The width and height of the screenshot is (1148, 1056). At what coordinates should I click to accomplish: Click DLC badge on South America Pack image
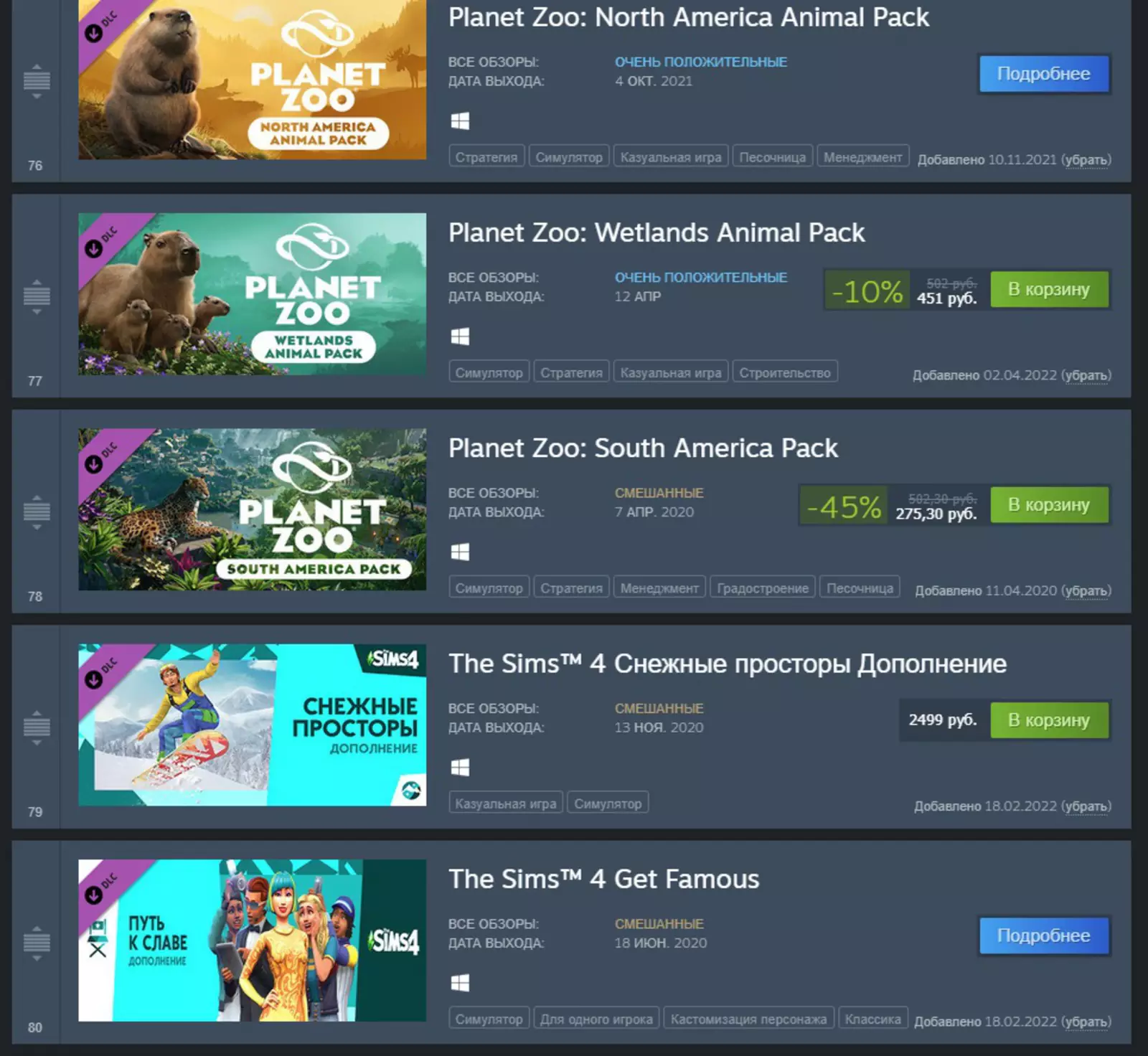pos(100,457)
